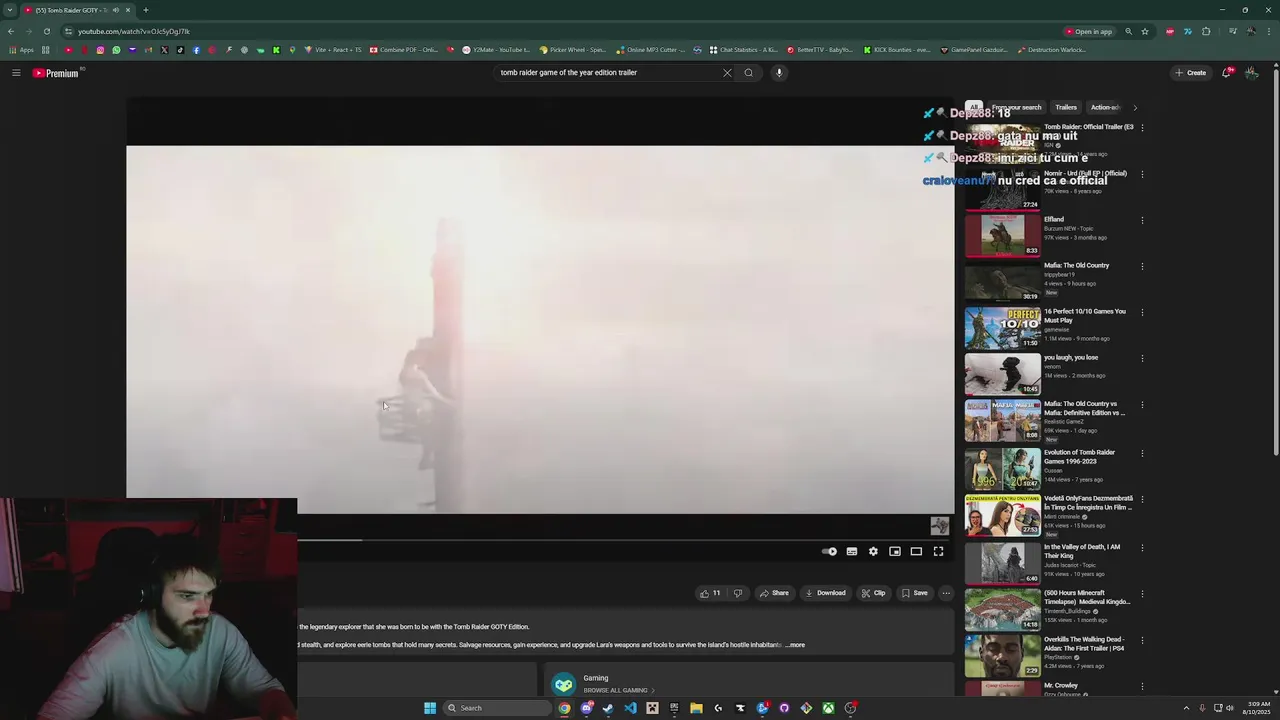The width and height of the screenshot is (1280, 720).
Task: Toggle autoplay switch in player
Action: (x=829, y=552)
